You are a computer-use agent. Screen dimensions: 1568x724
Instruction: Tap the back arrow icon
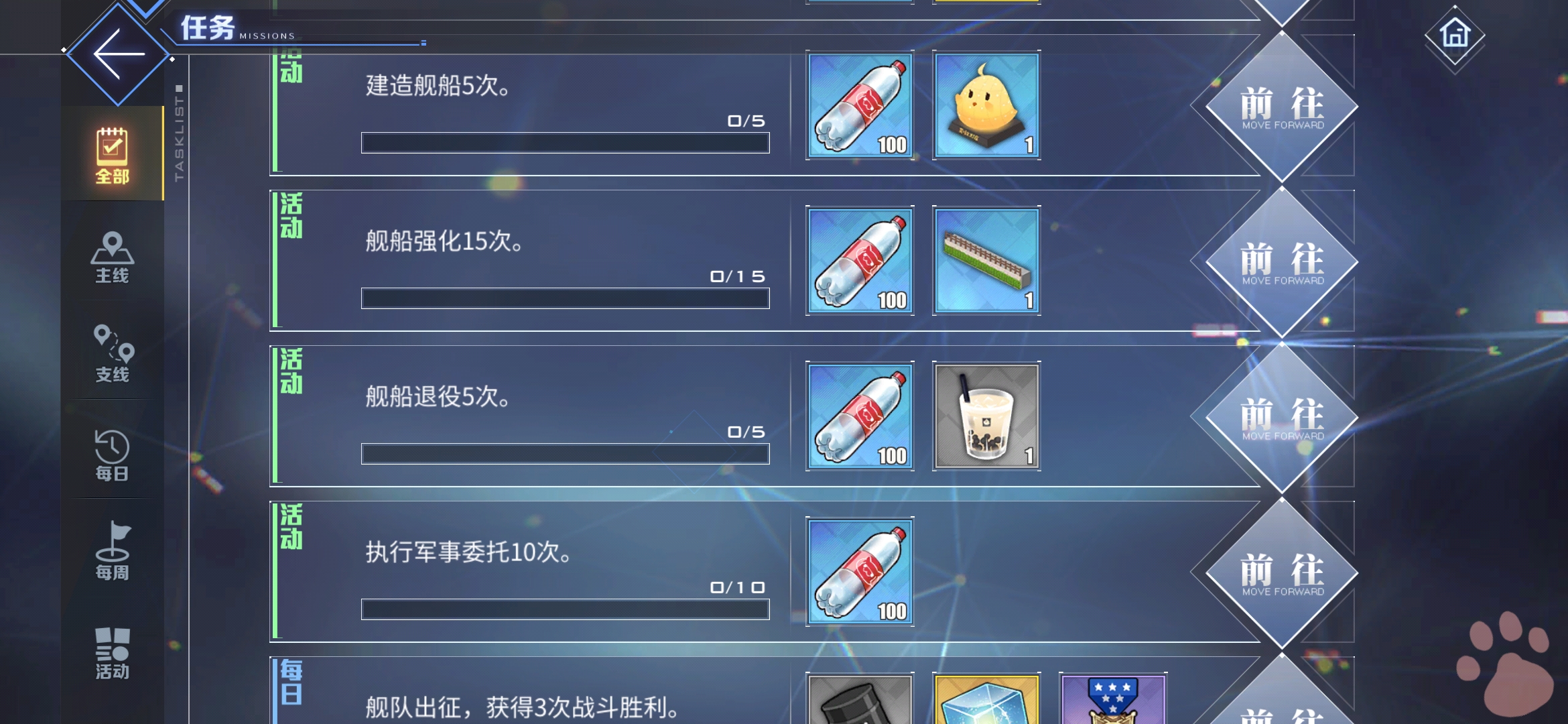click(x=118, y=54)
